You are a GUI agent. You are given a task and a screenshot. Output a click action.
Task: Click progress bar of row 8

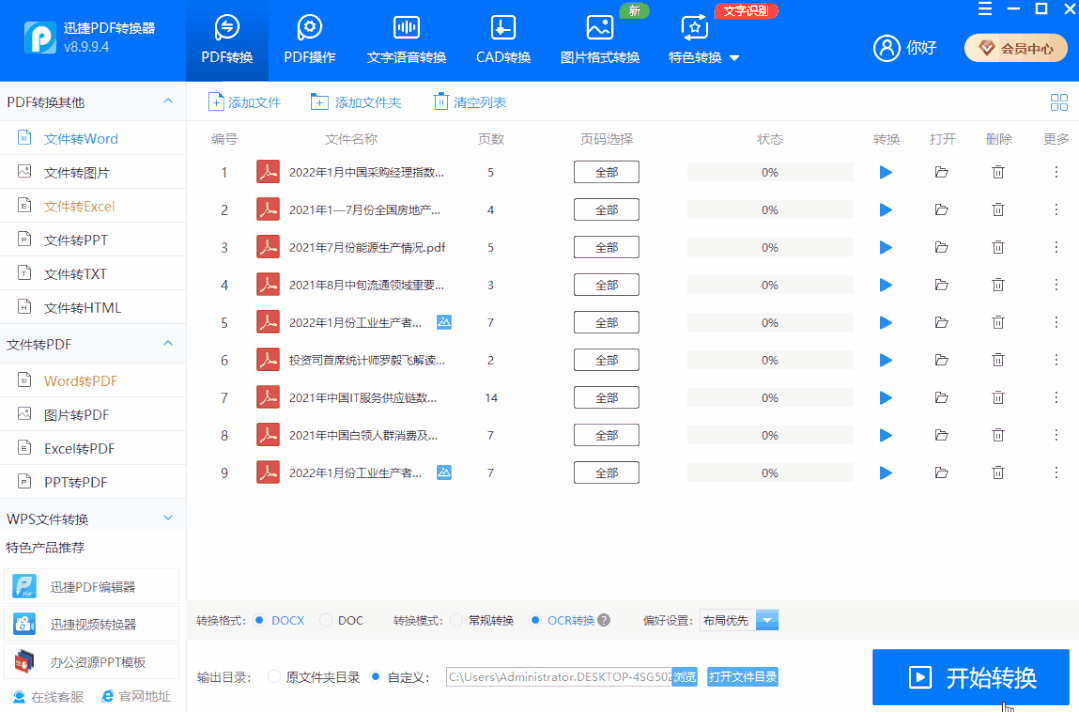coord(770,435)
